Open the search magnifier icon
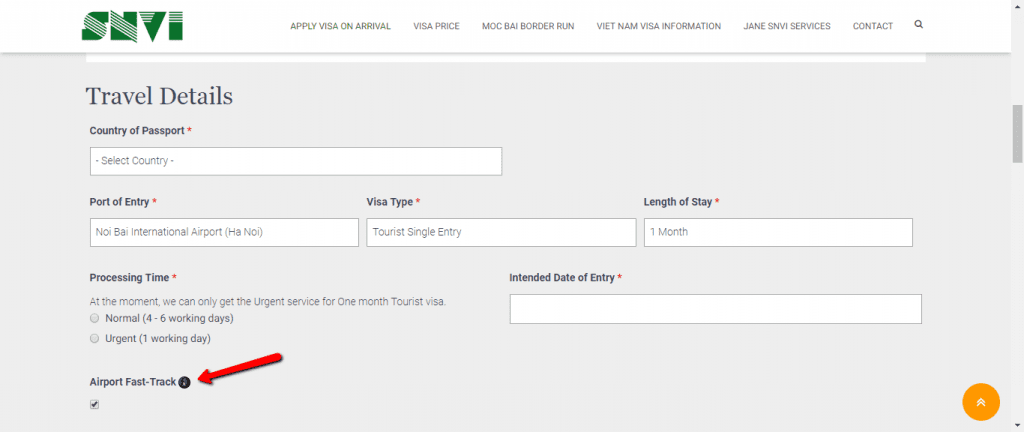The image size is (1024, 432). click(919, 25)
